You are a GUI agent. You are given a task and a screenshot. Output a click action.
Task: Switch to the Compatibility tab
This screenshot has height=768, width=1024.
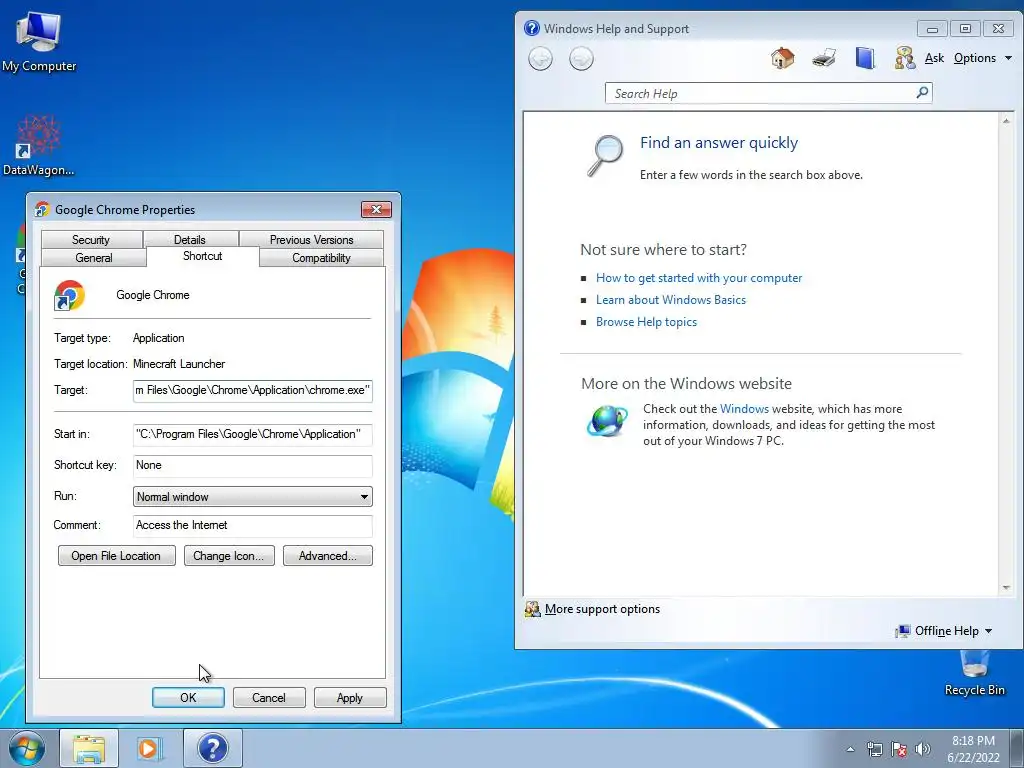click(321, 258)
